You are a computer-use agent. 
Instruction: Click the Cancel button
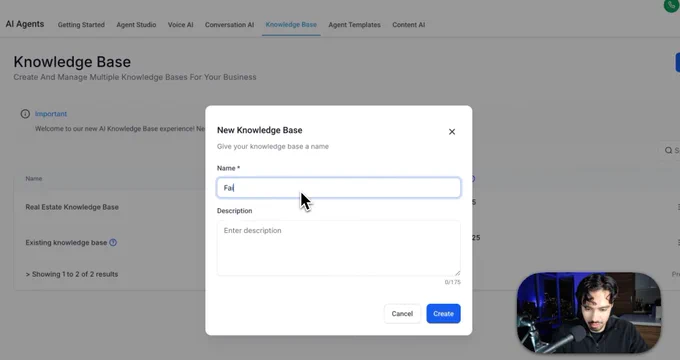pyautogui.click(x=402, y=314)
